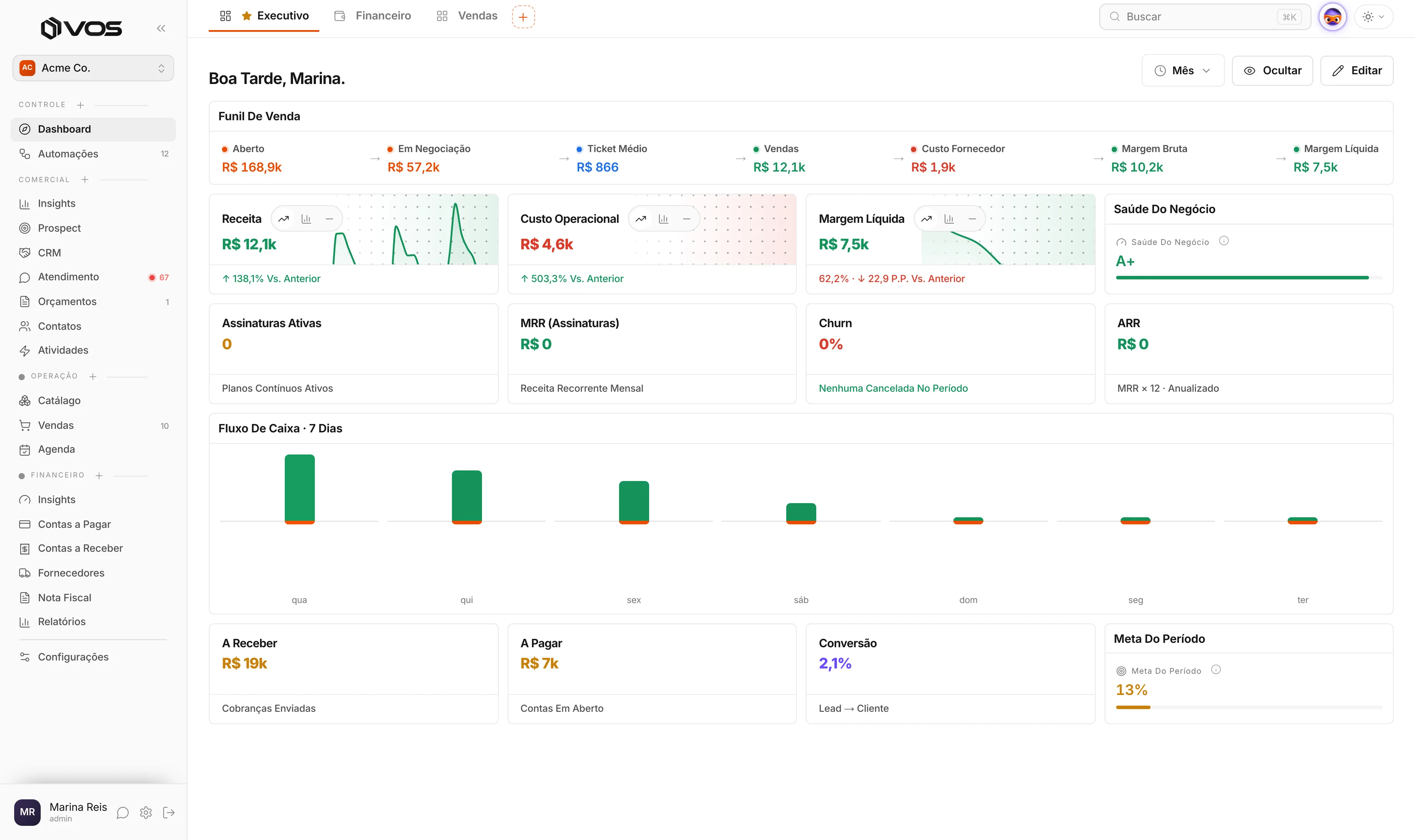Click the Editar button
Screen dimensions: 1415x840
click(1356, 71)
